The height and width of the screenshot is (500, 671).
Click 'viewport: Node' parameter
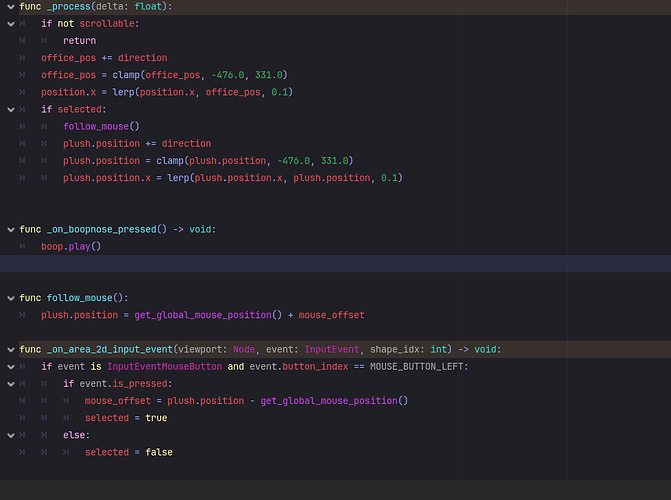tap(217, 350)
